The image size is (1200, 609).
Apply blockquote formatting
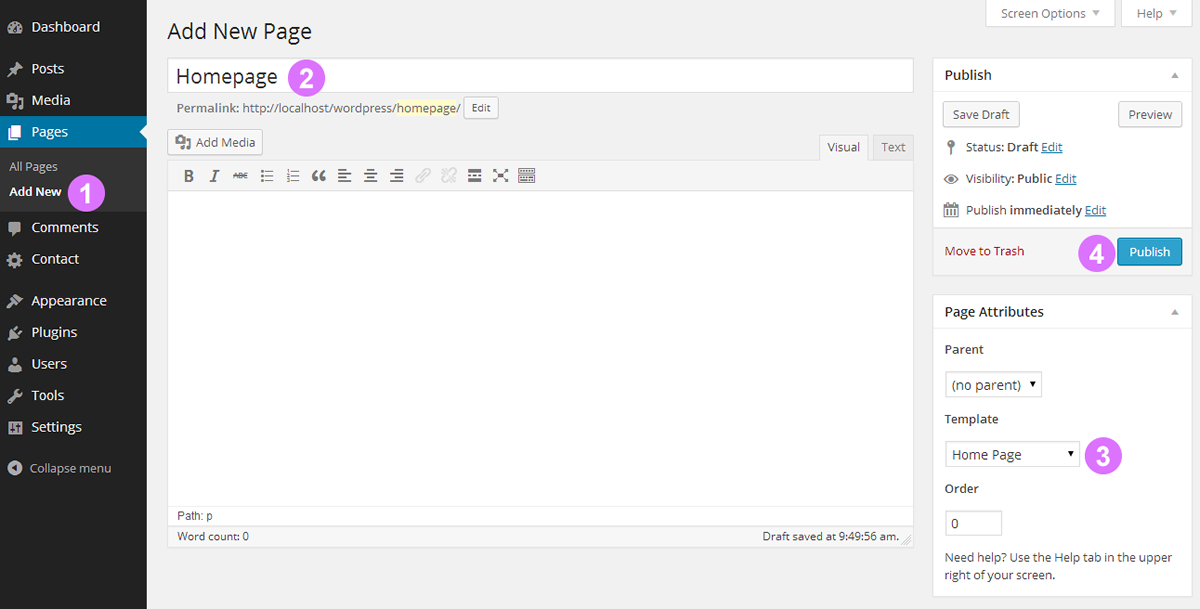coord(319,176)
